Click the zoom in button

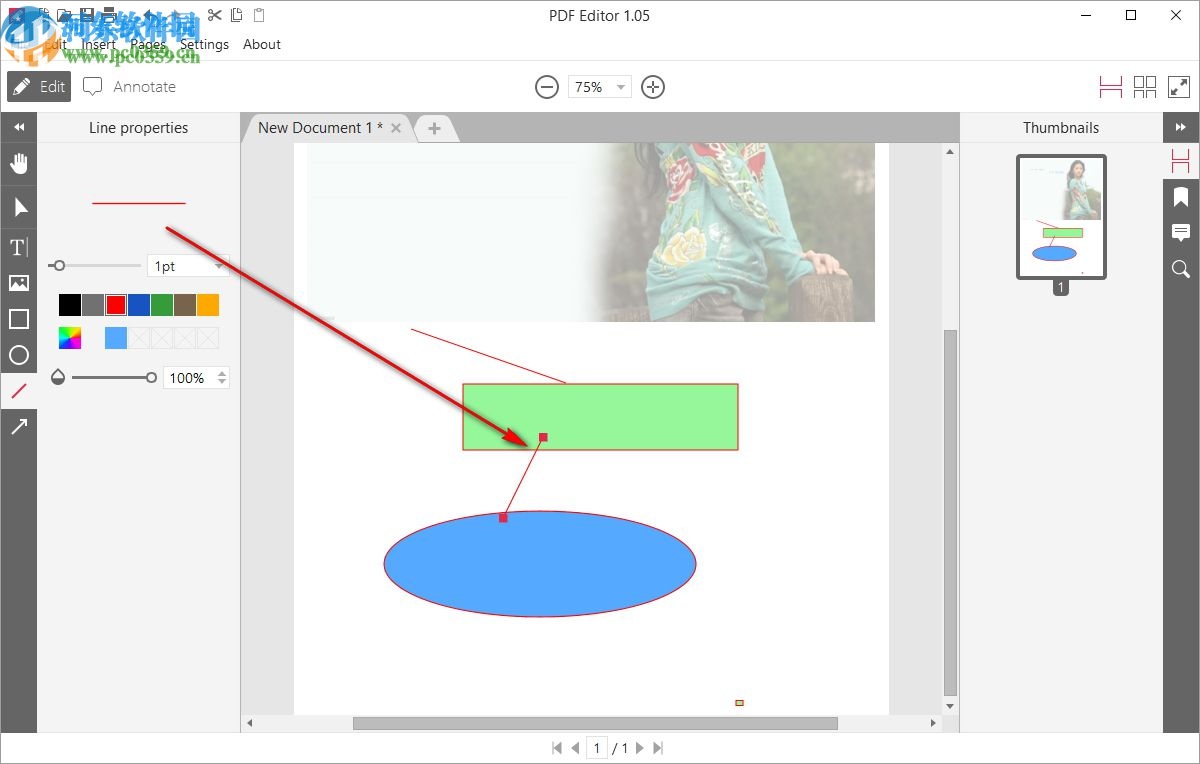point(653,87)
